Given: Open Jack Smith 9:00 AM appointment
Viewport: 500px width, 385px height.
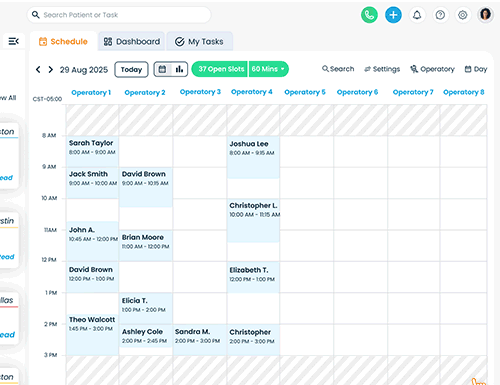Looking at the screenshot, I should pos(92,183).
